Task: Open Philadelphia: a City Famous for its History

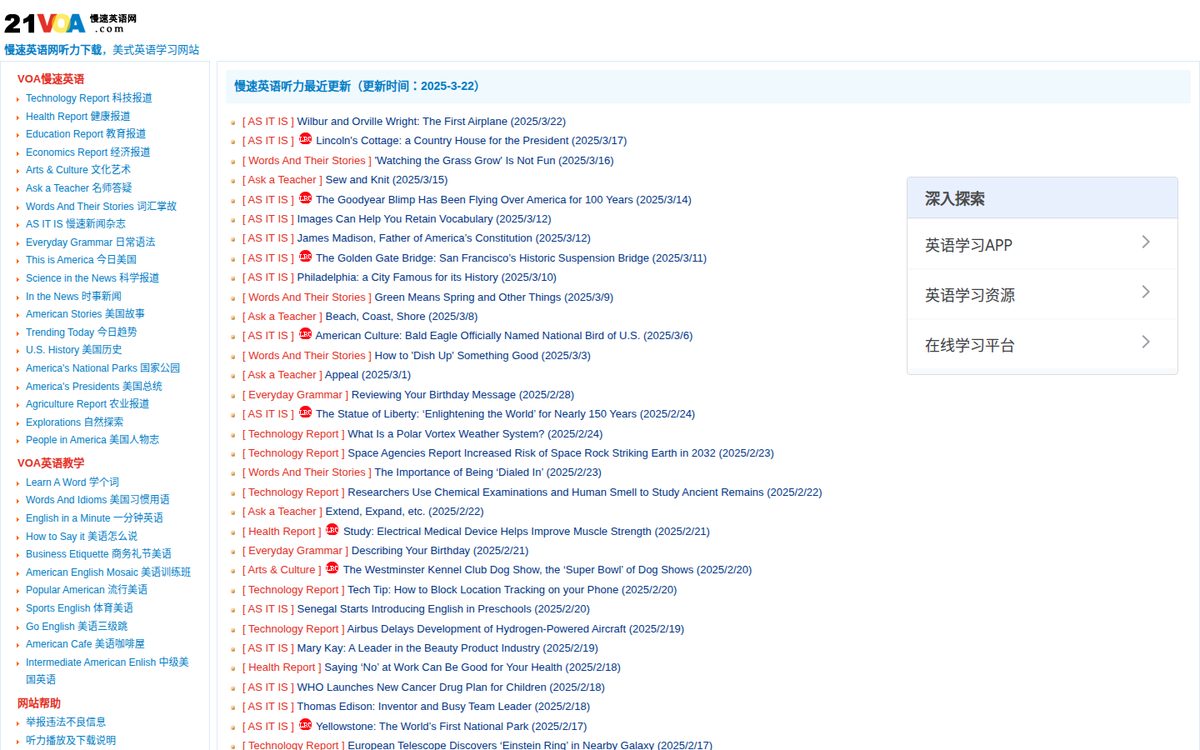Action: click(x=427, y=277)
